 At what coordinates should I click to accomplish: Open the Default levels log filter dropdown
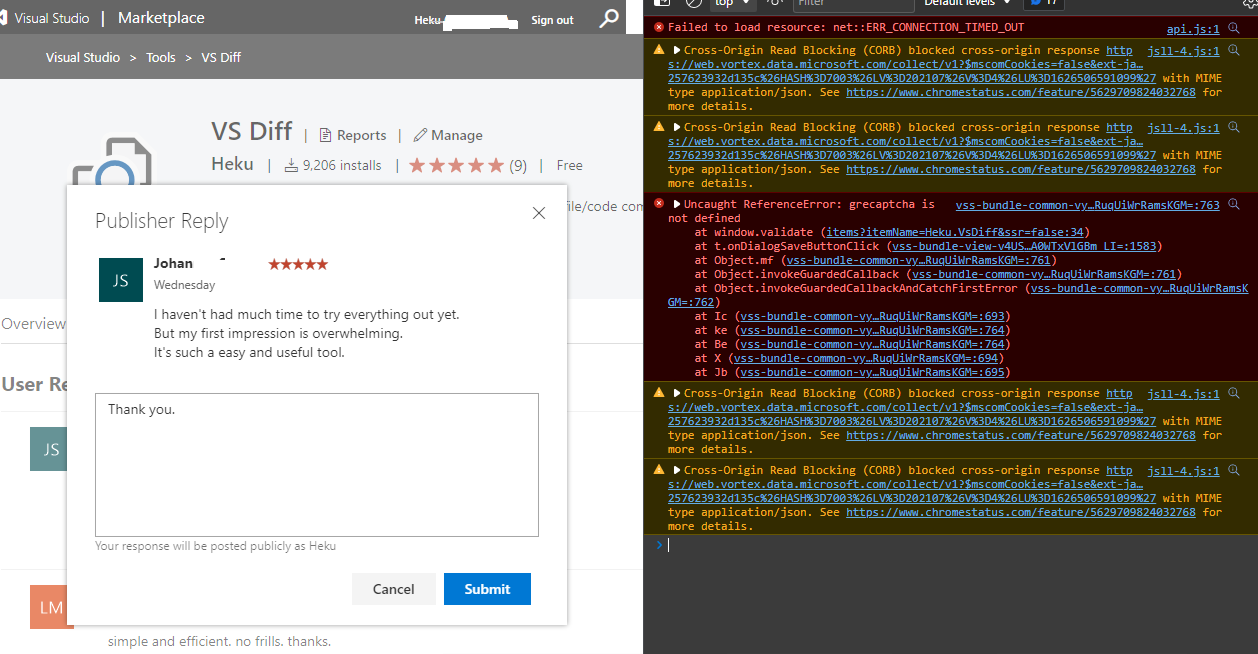pyautogui.click(x=961, y=5)
